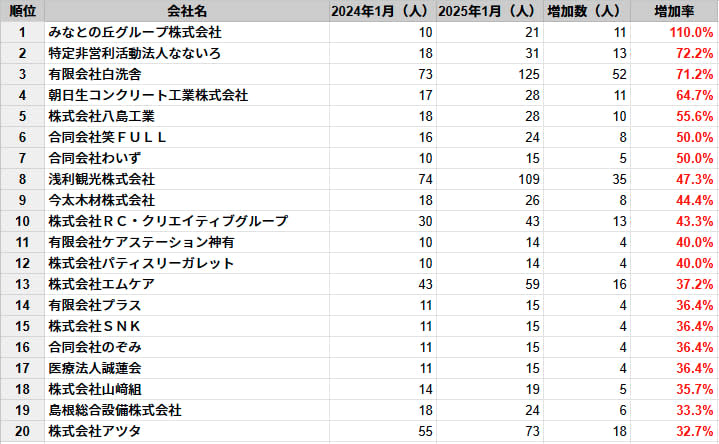This screenshot has width=719, height=444.
Task: Select company cell 有限会社白洗舎
Action: pyautogui.click(x=95, y=74)
